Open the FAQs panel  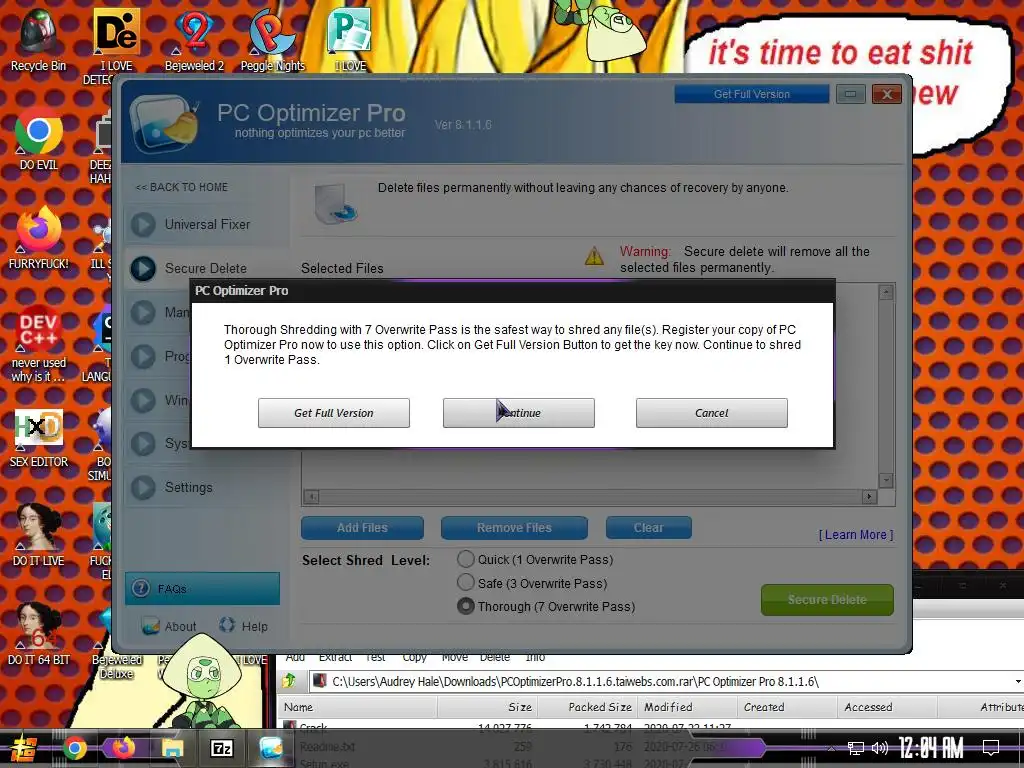click(x=202, y=588)
